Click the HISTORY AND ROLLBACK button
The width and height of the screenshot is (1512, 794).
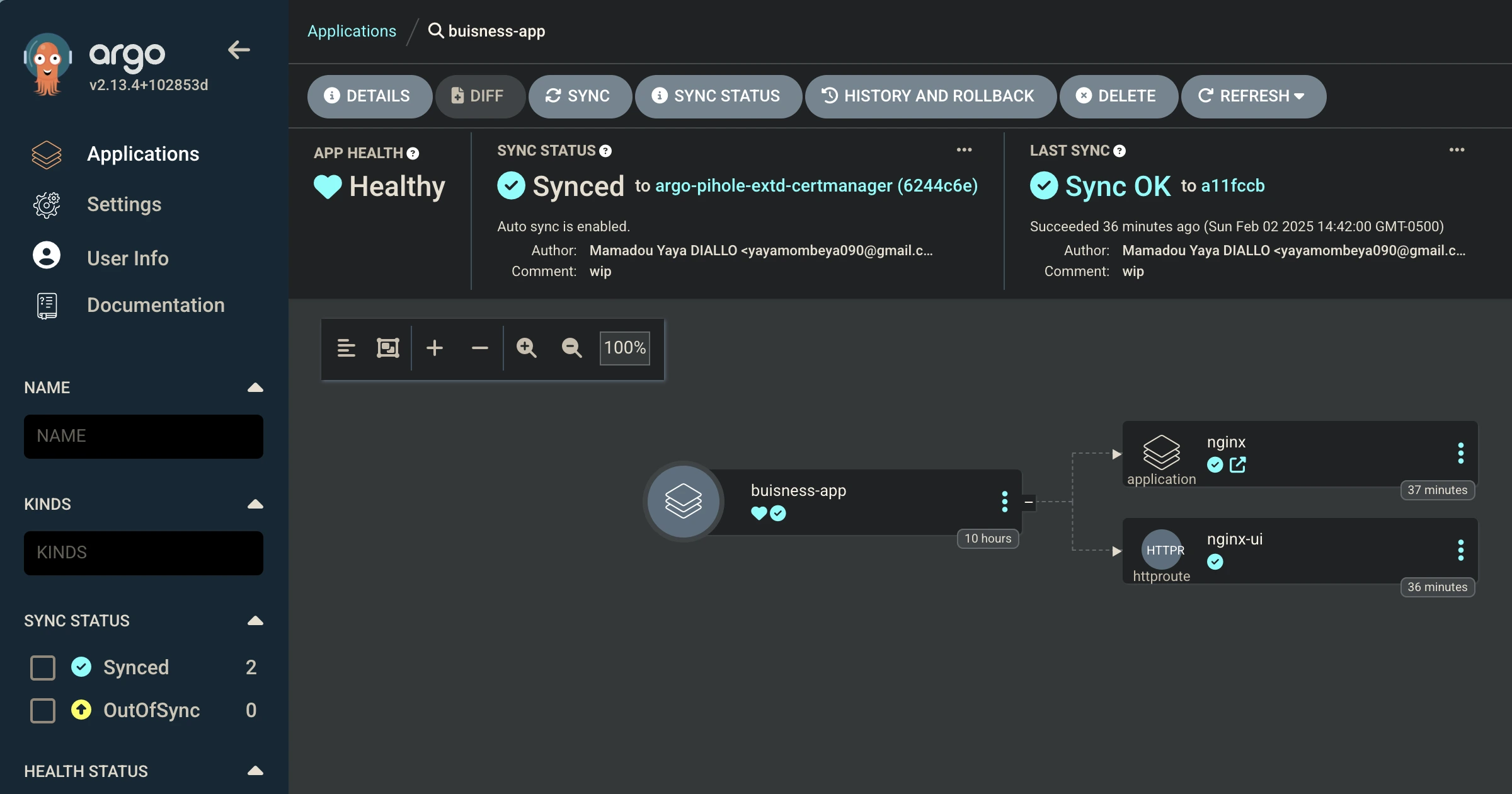930,96
